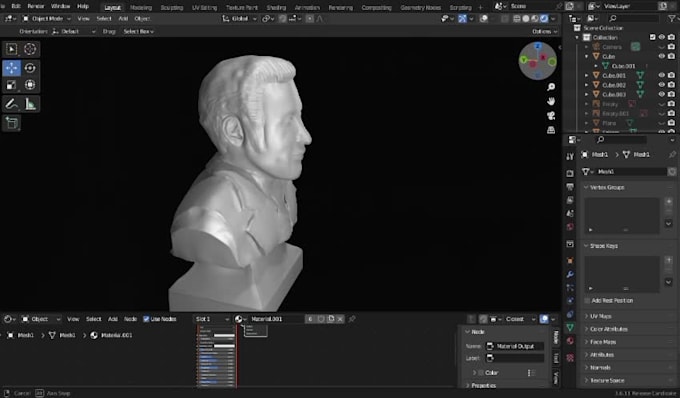
Task: Toggle the Use Nodes checkbox
Action: (x=146, y=319)
